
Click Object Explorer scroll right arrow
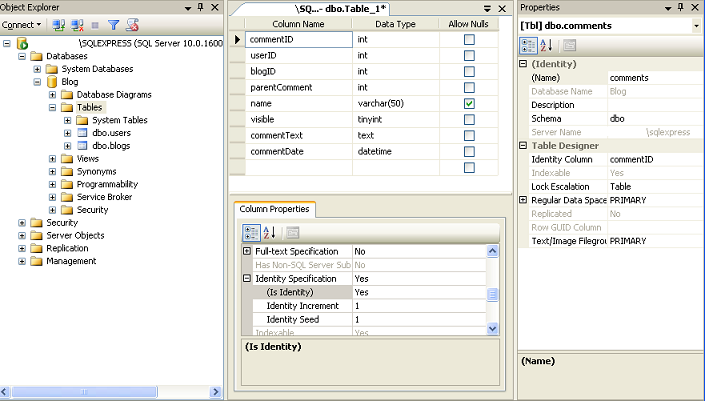[215, 392]
